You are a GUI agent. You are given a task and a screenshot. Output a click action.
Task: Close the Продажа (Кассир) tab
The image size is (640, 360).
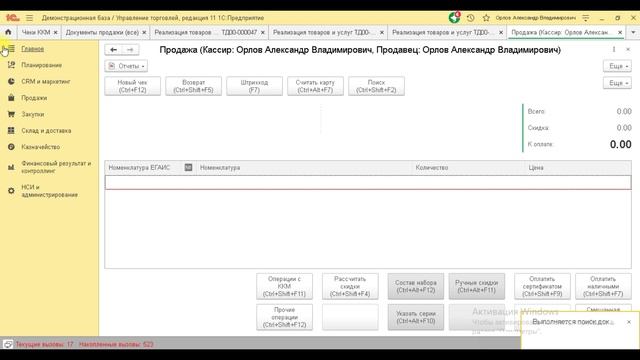[x=620, y=32]
